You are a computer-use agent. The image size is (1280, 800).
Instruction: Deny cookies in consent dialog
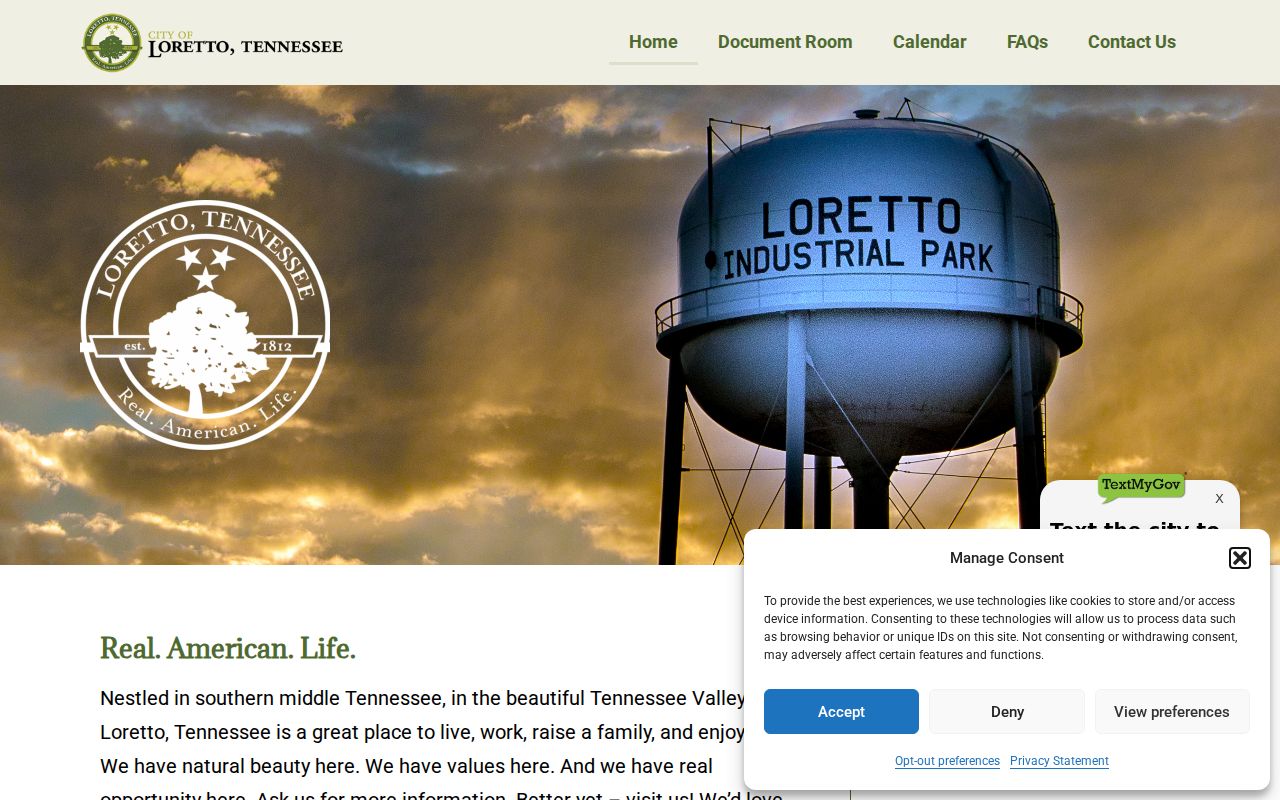tap(1007, 712)
